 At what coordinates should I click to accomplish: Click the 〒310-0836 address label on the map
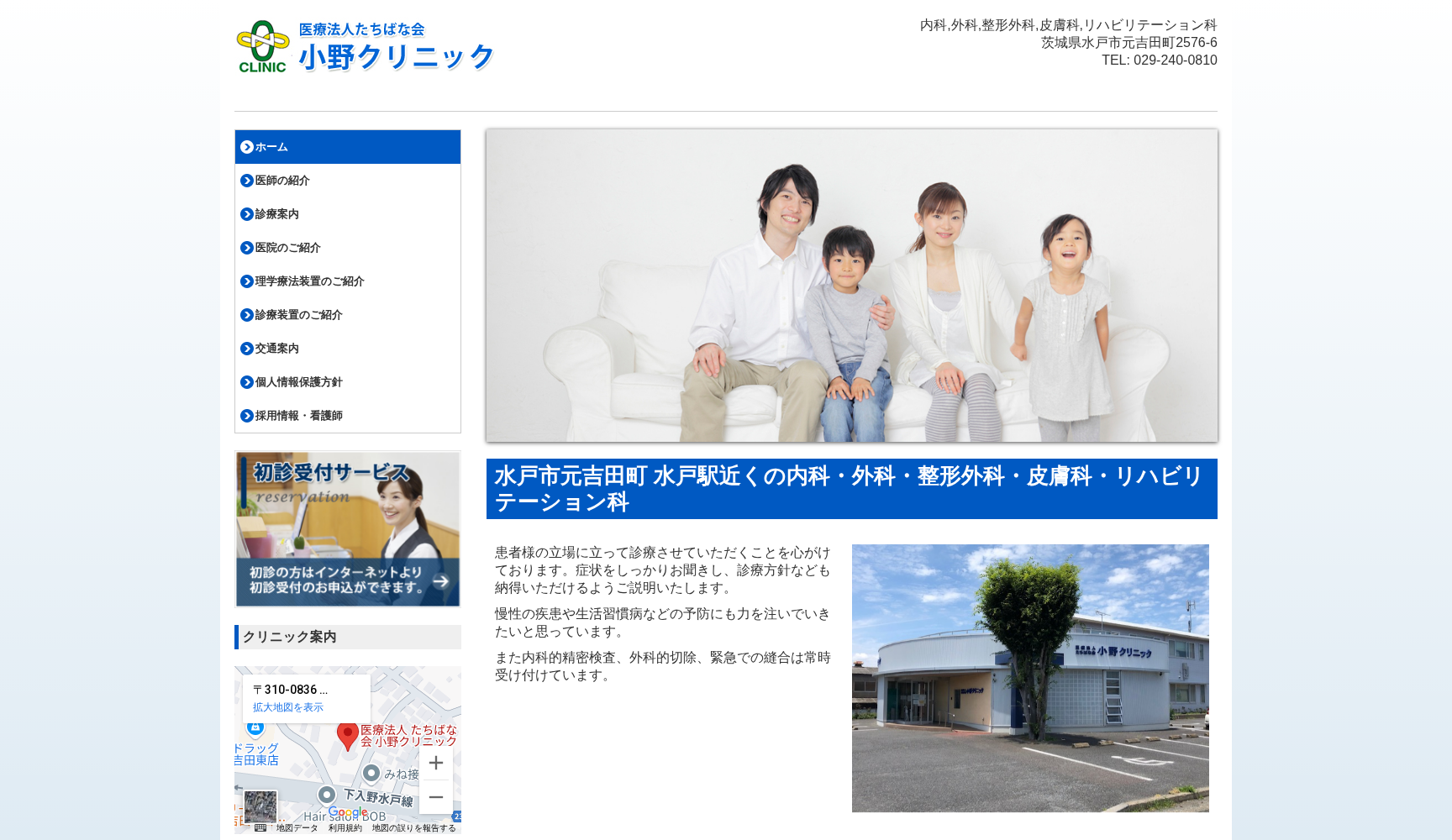click(x=291, y=690)
